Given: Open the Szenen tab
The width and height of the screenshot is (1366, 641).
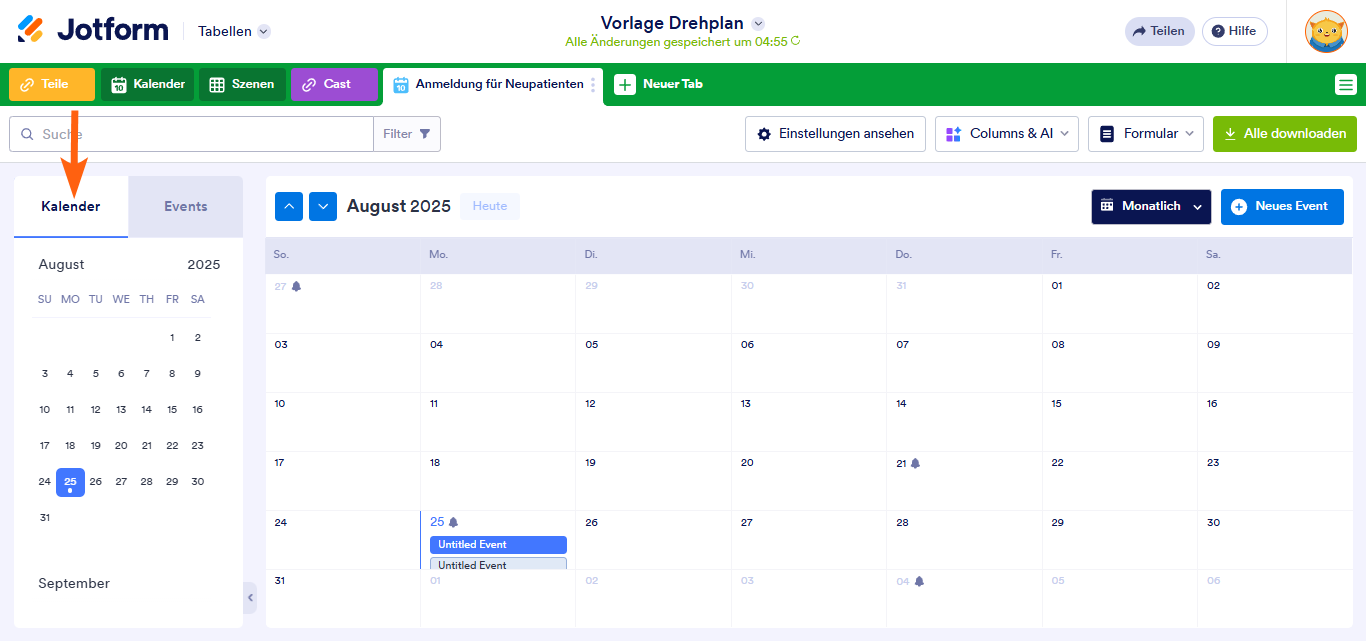Looking at the screenshot, I should click(242, 85).
